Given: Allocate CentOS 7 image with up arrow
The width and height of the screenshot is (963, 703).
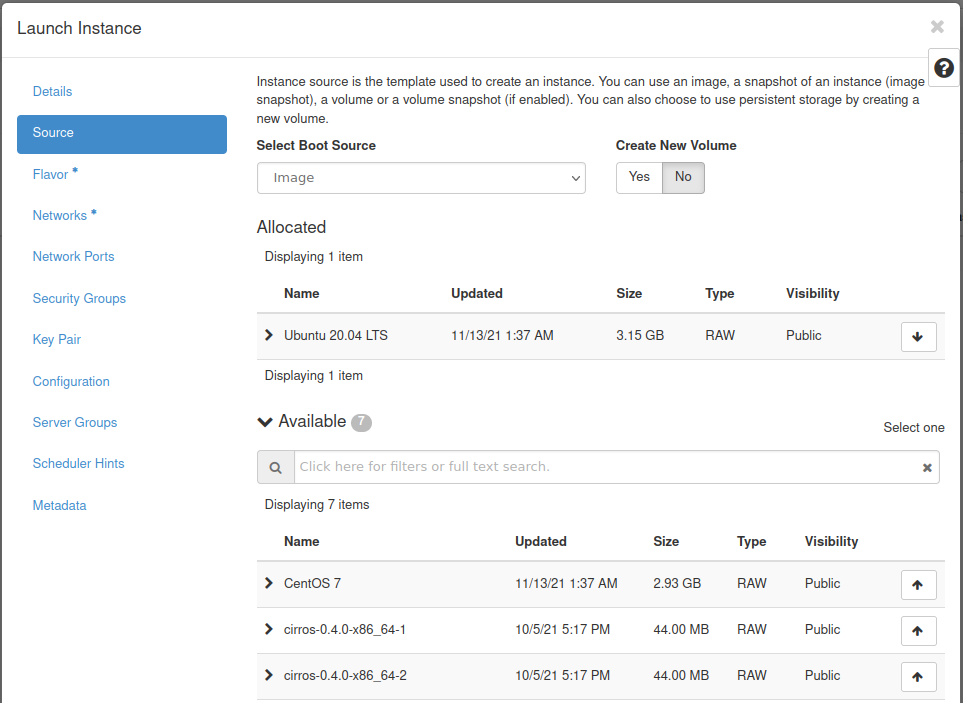Looking at the screenshot, I should point(918,584).
